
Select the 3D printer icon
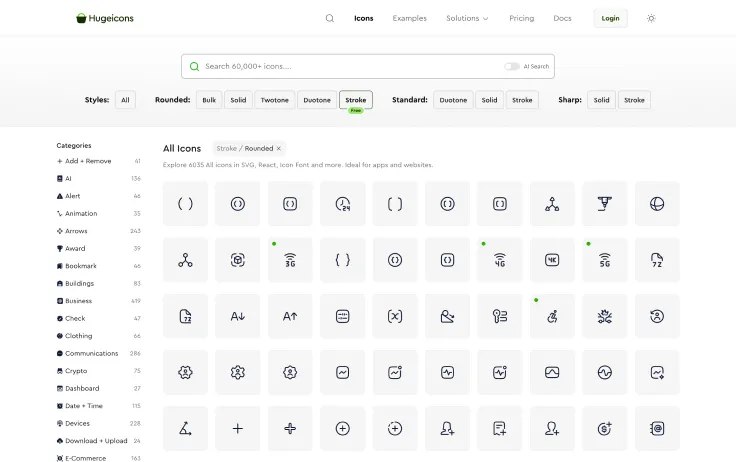pyautogui.click(x=605, y=204)
